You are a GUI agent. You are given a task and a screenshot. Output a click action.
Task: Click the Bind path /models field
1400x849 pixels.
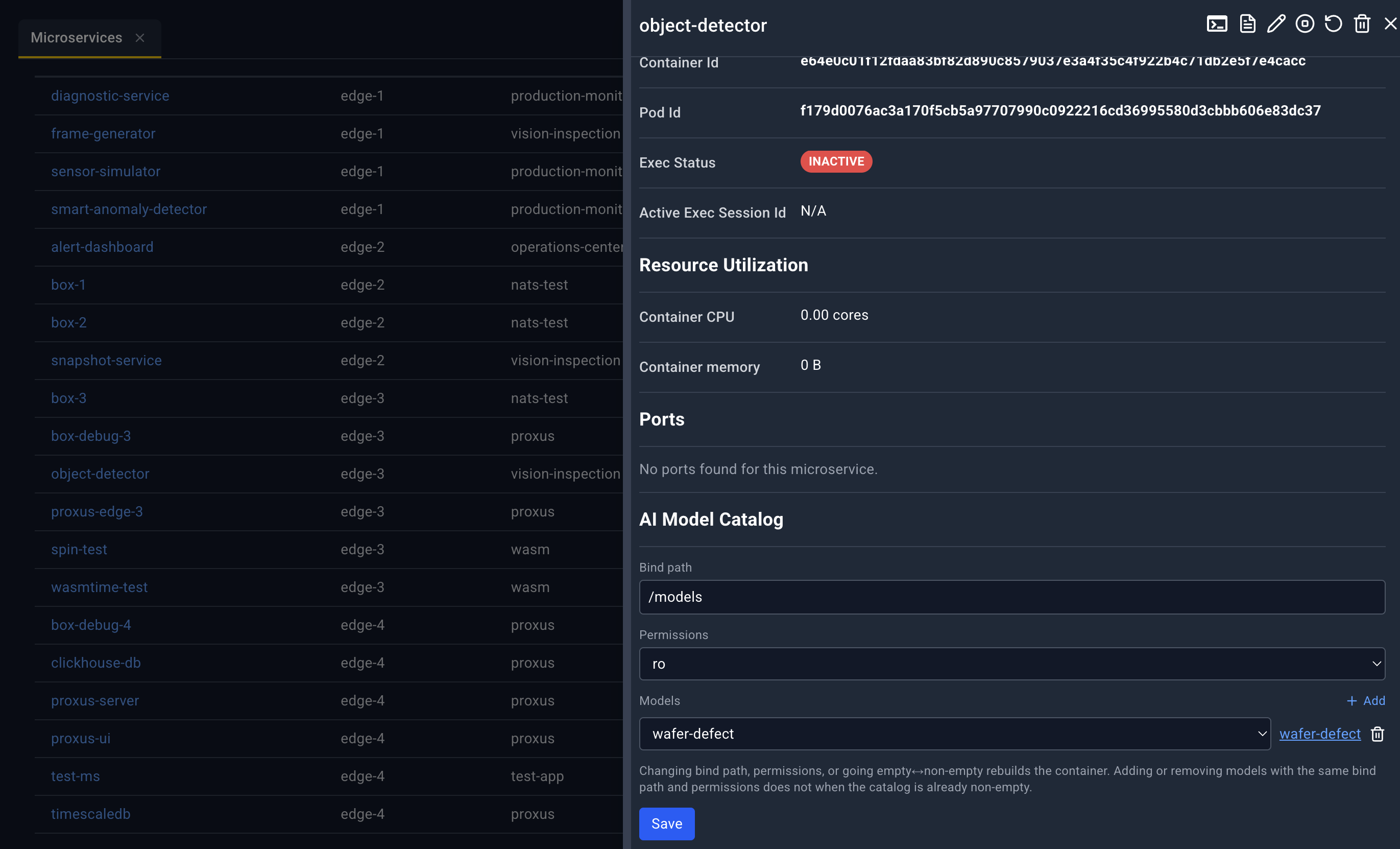[x=1011, y=597]
